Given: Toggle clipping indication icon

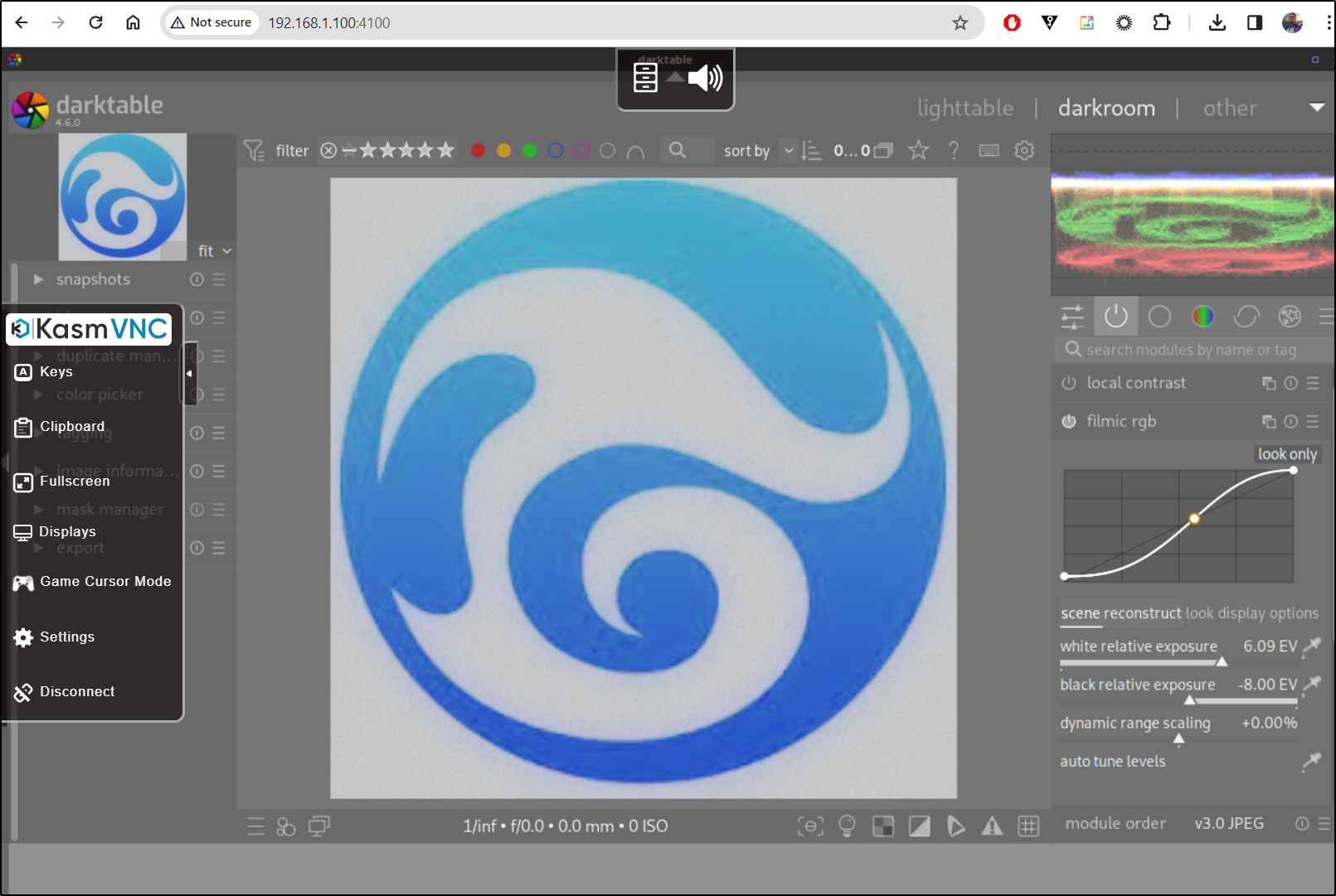Looking at the screenshot, I should (x=920, y=826).
